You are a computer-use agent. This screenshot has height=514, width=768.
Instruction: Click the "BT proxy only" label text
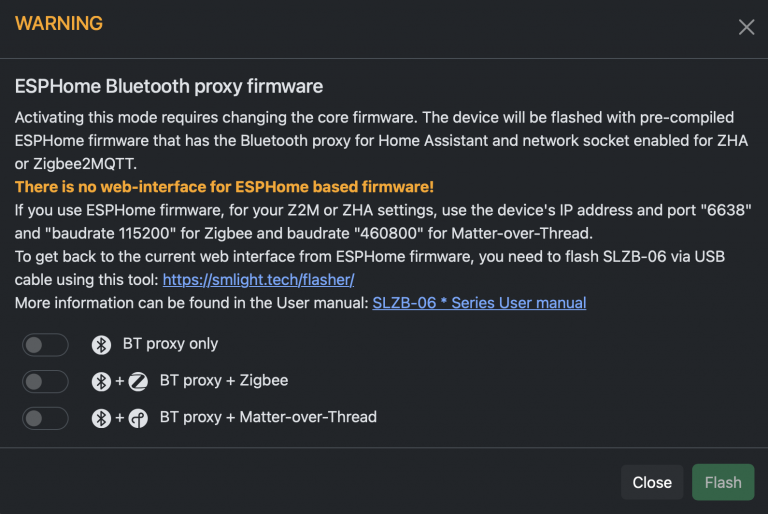click(x=170, y=344)
